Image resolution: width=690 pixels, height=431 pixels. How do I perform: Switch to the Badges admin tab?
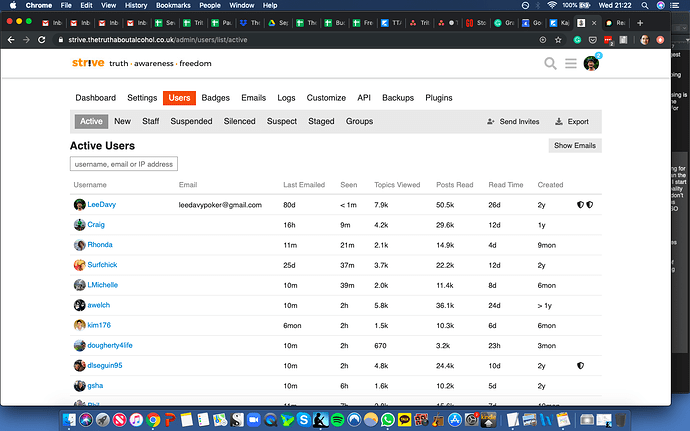pyautogui.click(x=216, y=98)
